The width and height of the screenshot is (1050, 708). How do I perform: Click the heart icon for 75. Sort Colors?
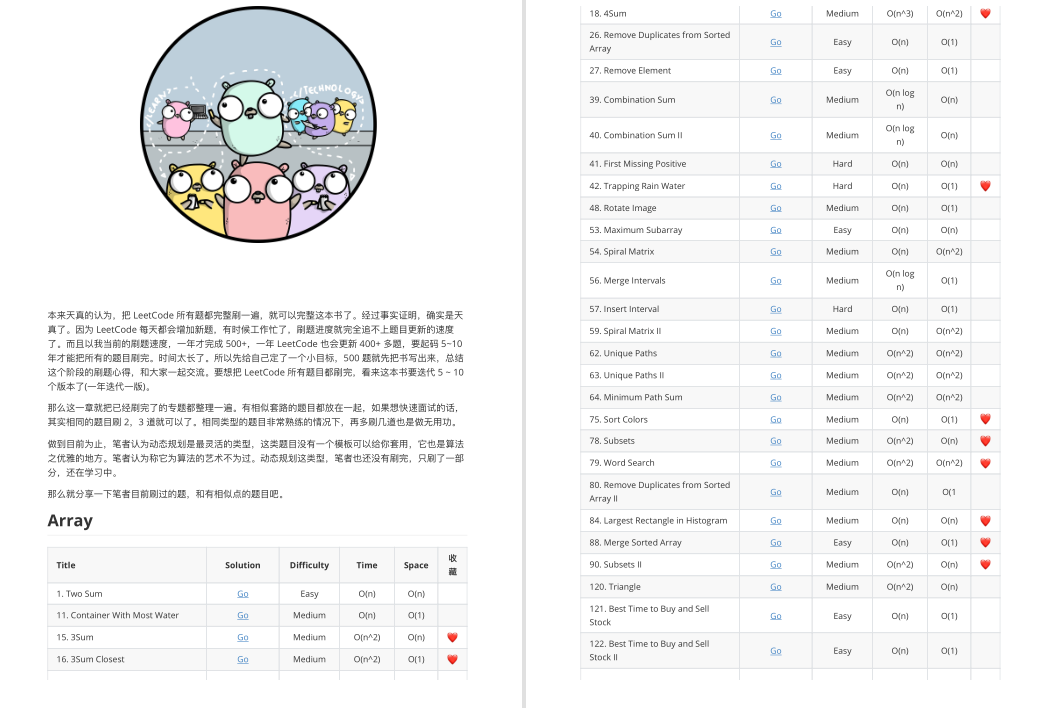[985, 419]
